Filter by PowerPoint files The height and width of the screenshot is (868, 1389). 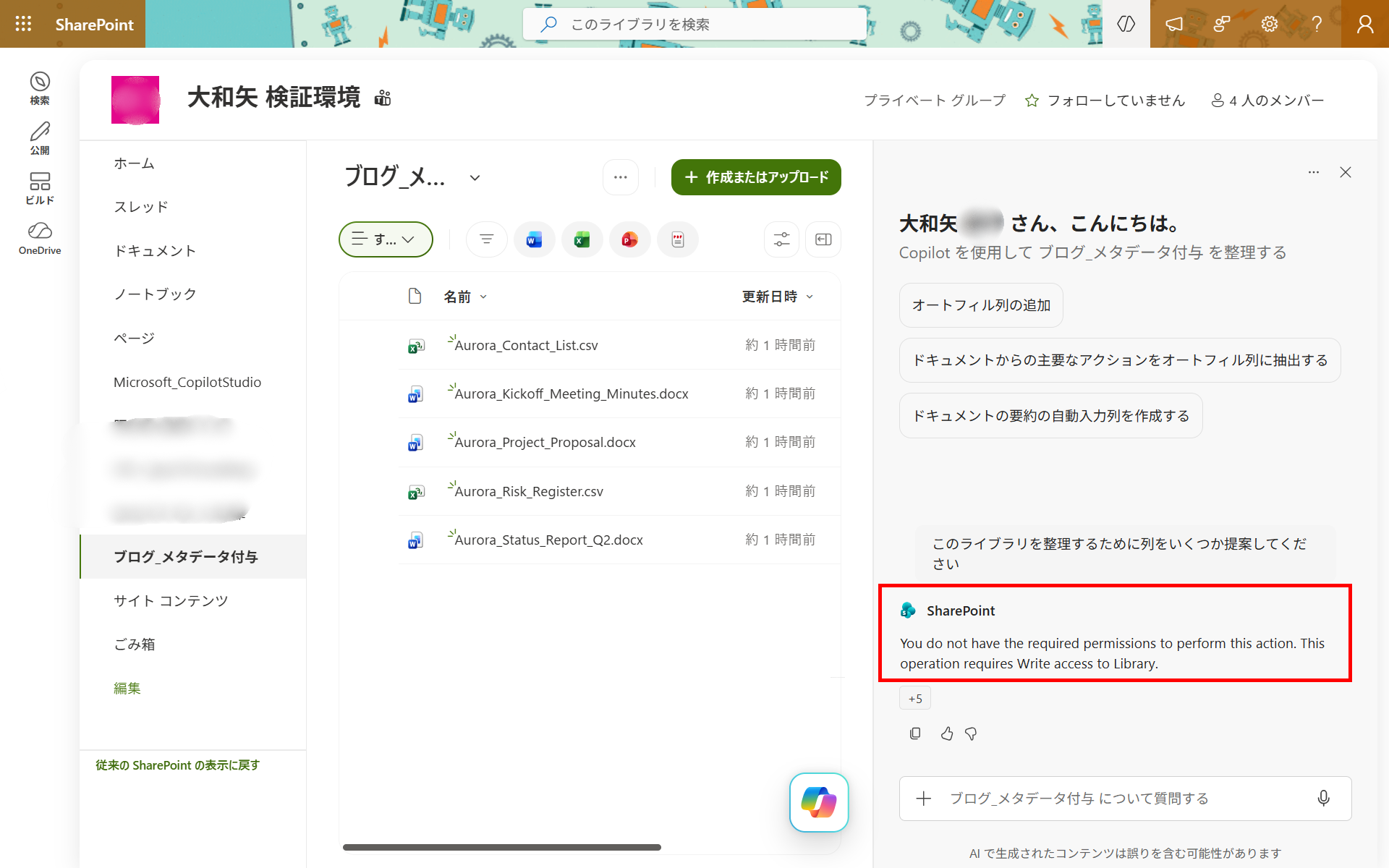[629, 239]
